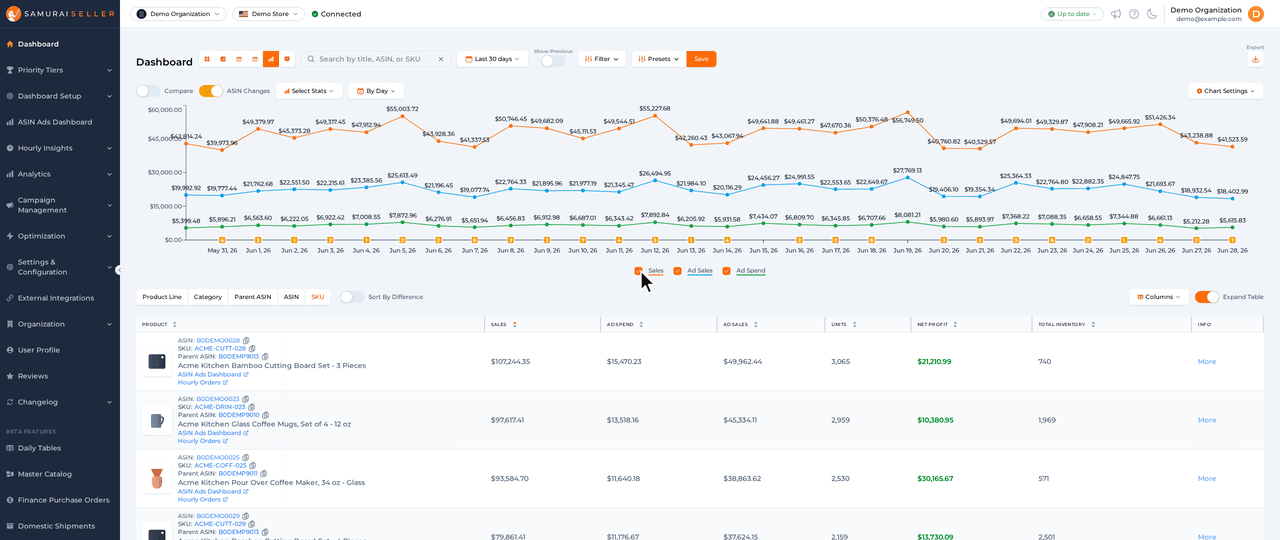1280x540 pixels.
Task: Open the Filter dropdown
Action: (x=602, y=59)
